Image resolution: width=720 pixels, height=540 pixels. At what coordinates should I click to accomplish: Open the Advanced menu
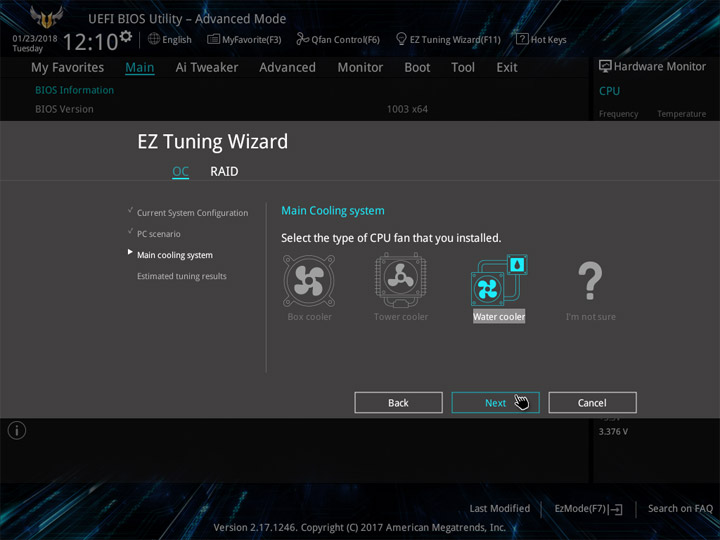(x=287, y=68)
